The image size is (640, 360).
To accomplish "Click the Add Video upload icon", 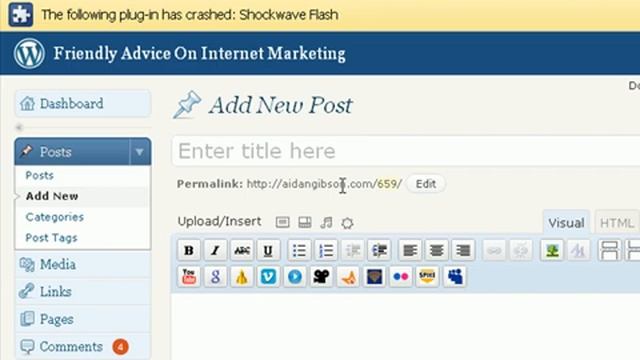I will pos(304,222).
